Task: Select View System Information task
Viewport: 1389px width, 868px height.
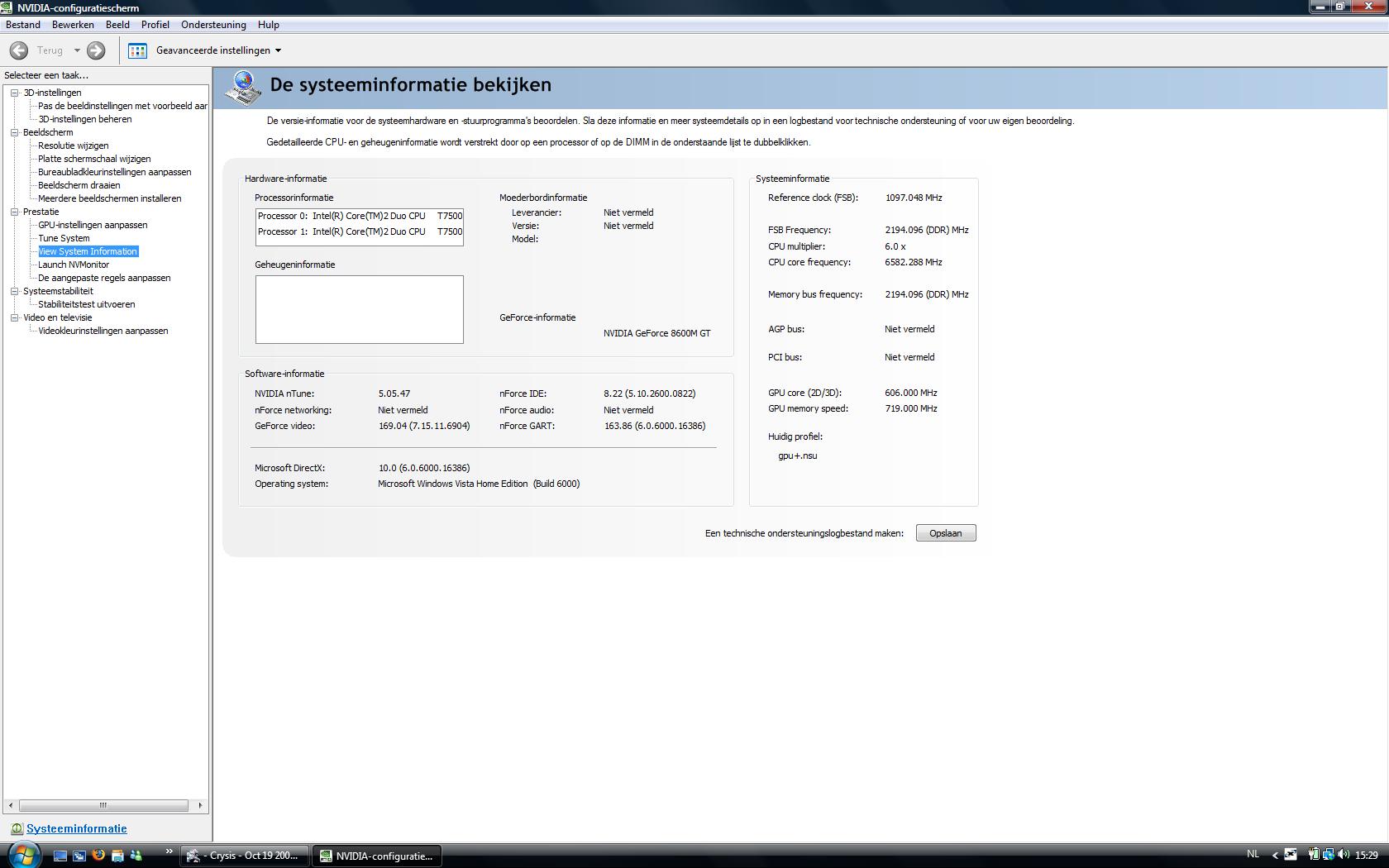Action: coord(88,251)
